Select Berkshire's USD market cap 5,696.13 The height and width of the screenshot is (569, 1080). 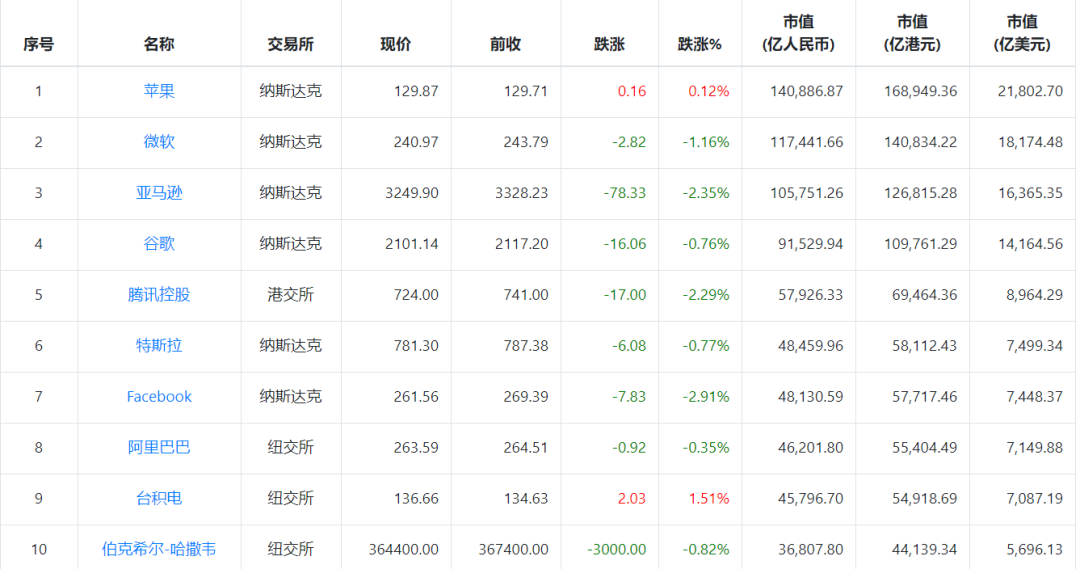click(x=1035, y=550)
